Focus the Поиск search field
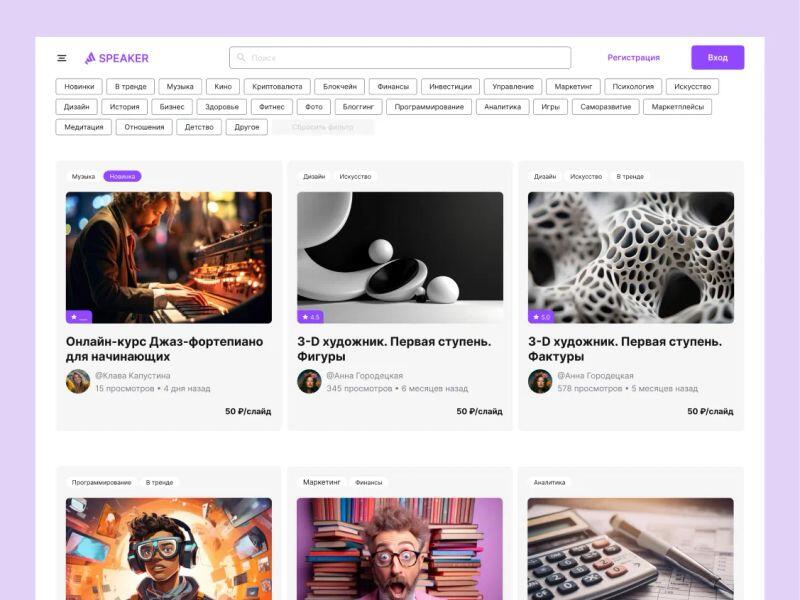This screenshot has height=600, width=800. click(400, 58)
